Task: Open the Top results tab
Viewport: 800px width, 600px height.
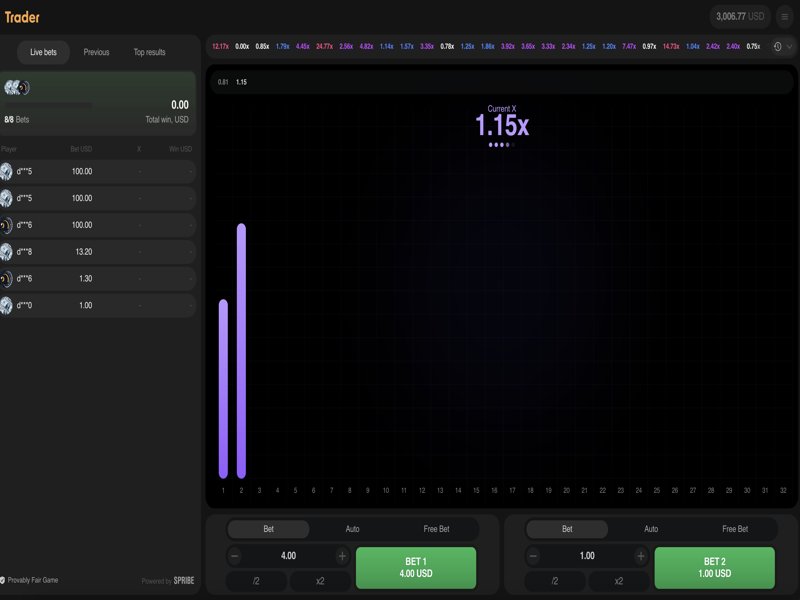Action: 149,52
